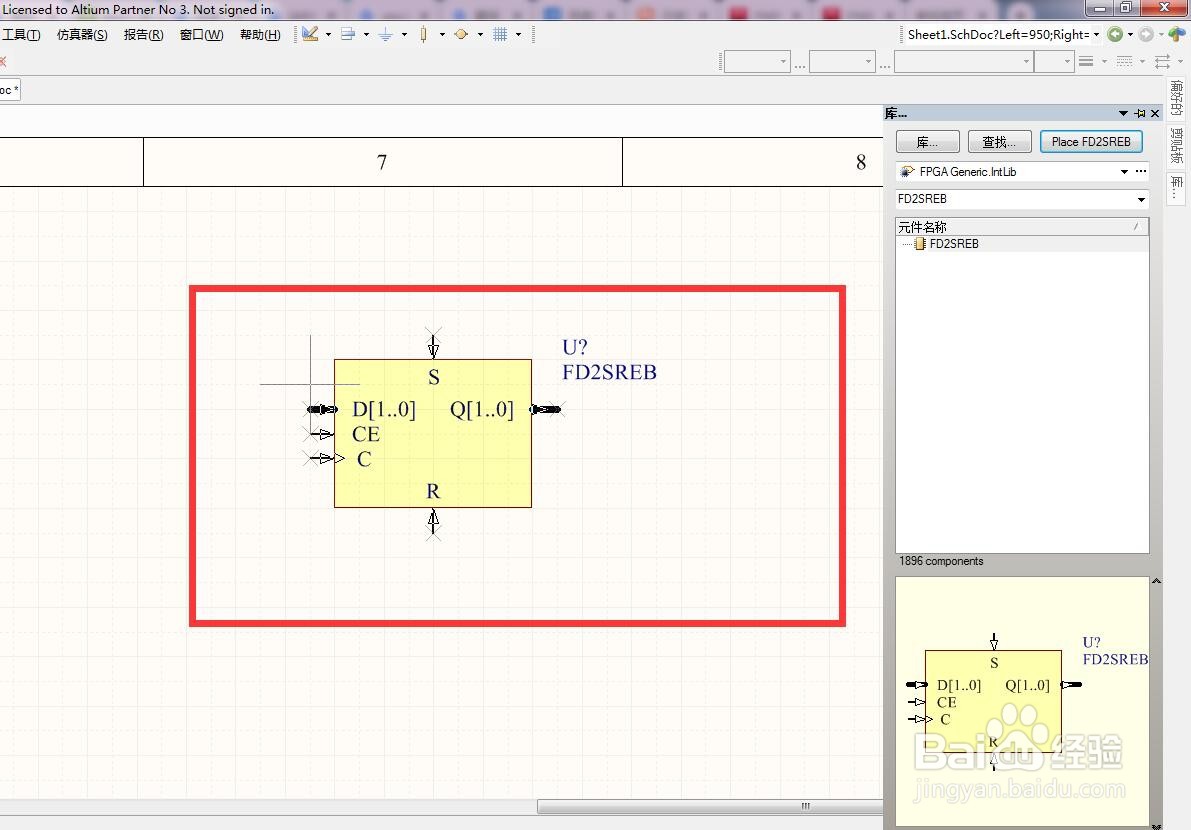This screenshot has width=1191, height=830.
Task: Expand the alignment tools dropdown arrow
Action: click(x=366, y=34)
